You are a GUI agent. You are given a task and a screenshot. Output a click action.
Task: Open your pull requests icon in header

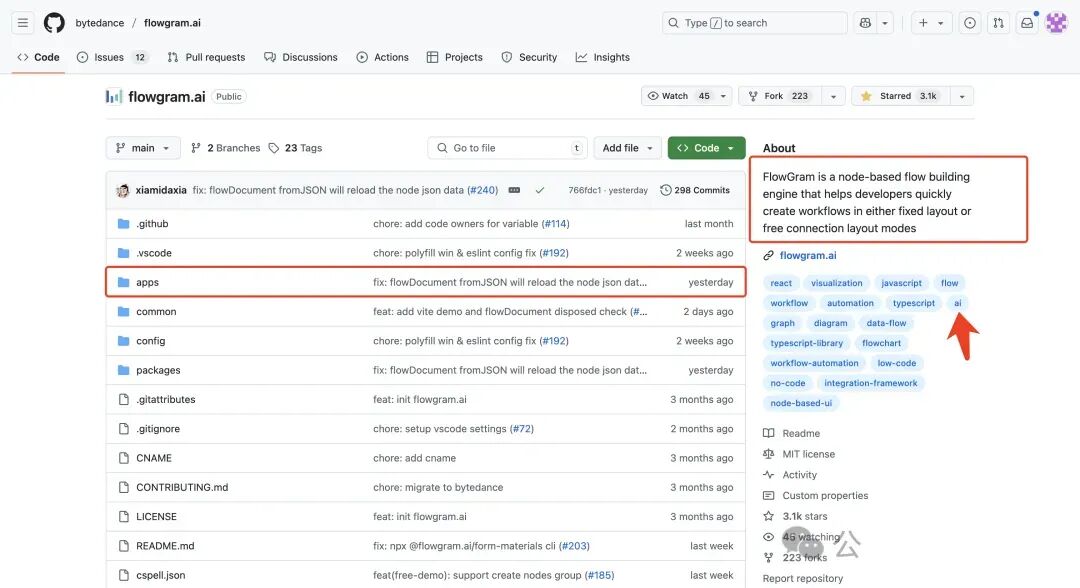pyautogui.click(x=998, y=23)
